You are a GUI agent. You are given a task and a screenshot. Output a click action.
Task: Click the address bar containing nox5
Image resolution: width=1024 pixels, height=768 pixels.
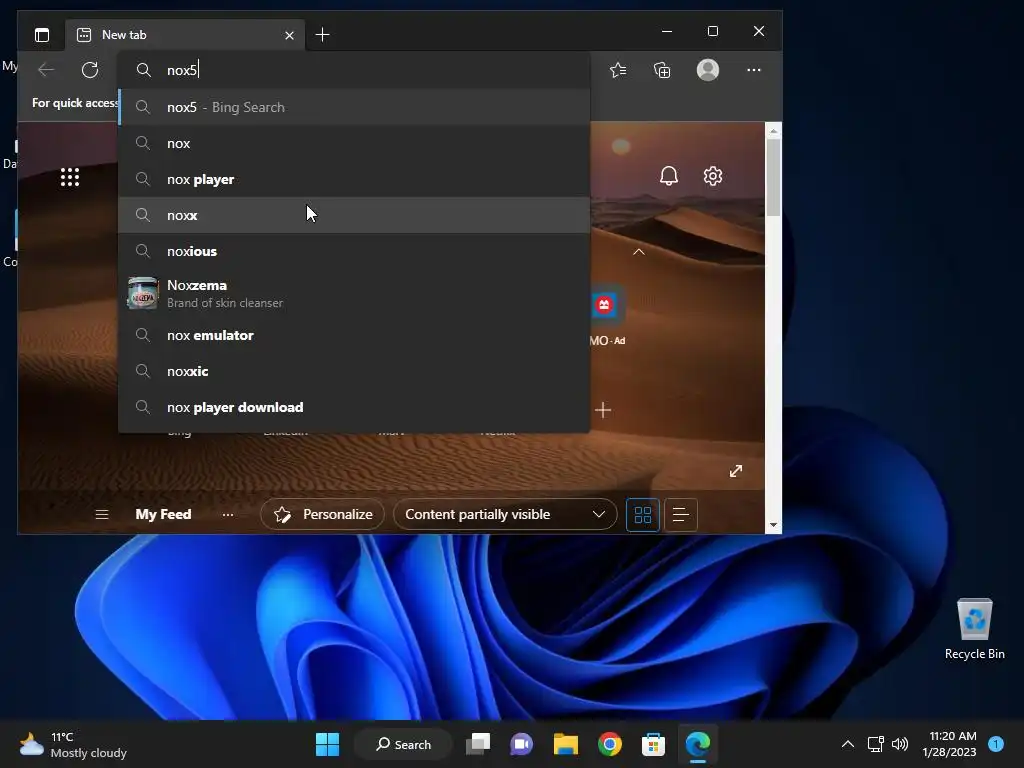[x=354, y=70]
